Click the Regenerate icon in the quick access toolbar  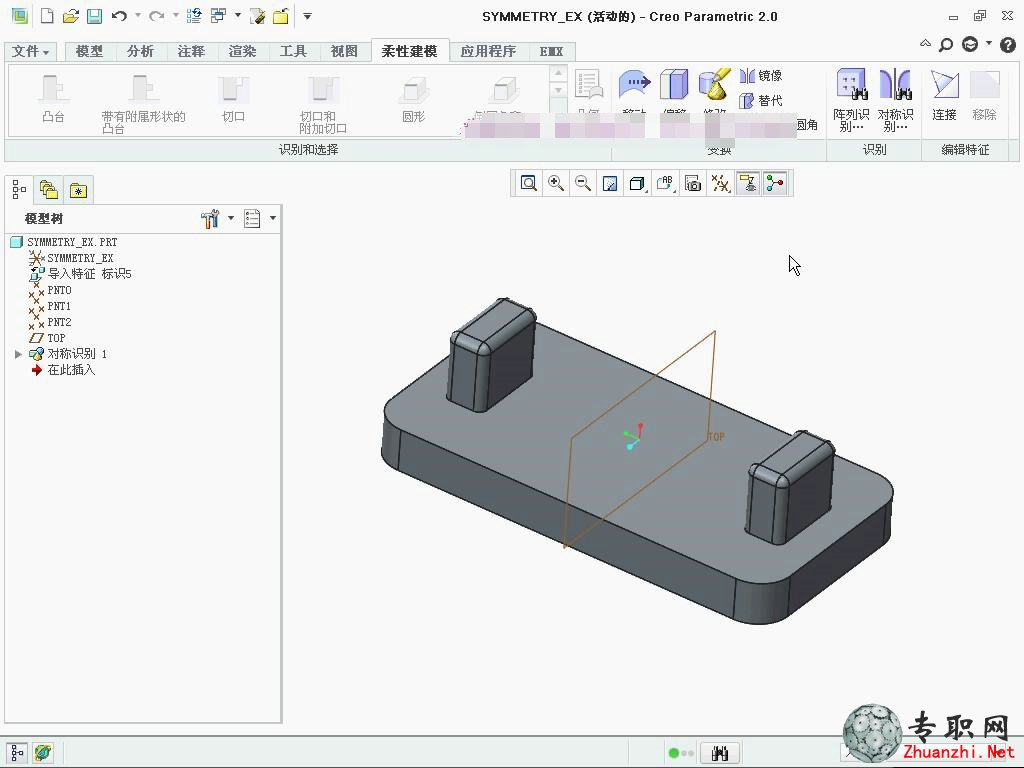[x=194, y=16]
